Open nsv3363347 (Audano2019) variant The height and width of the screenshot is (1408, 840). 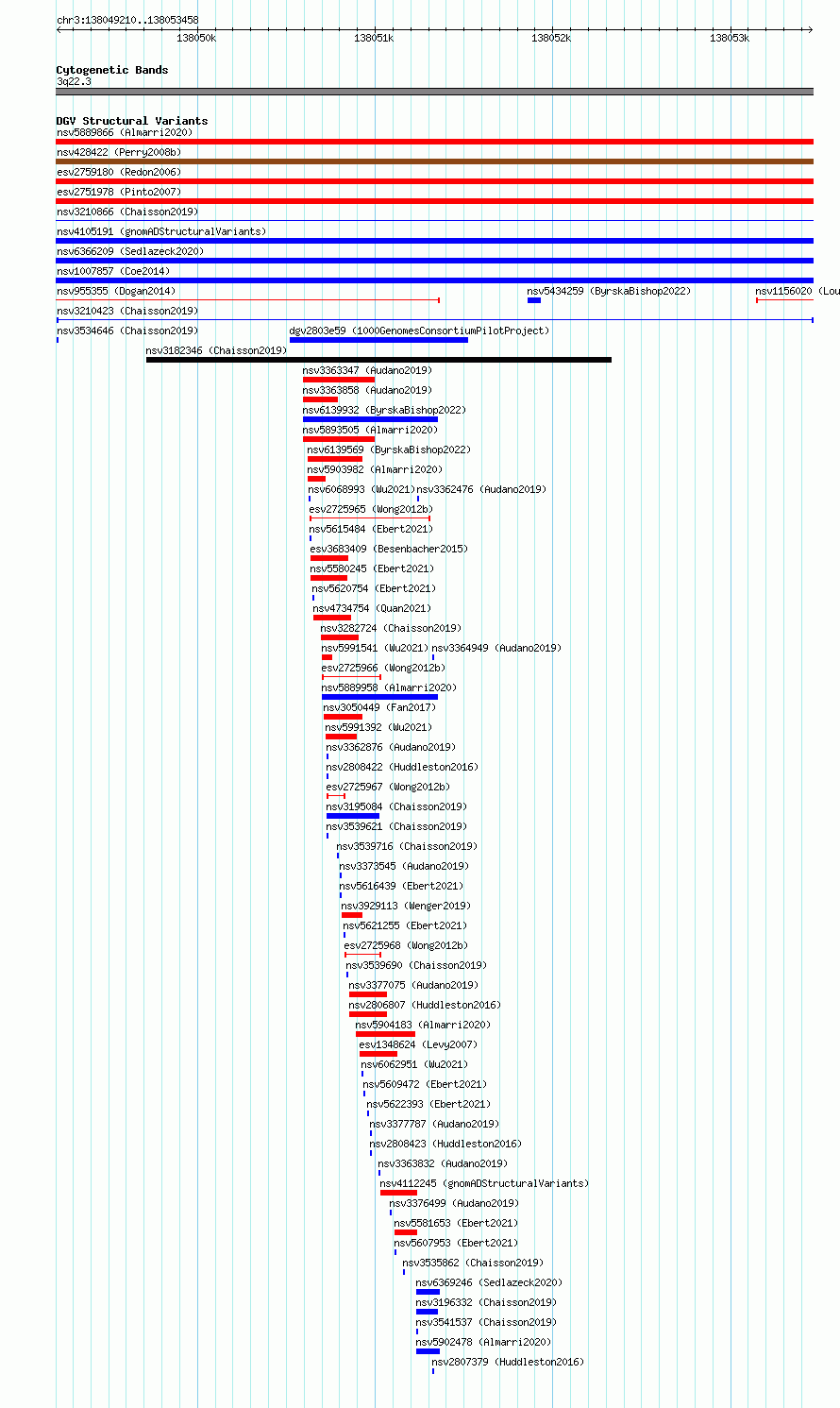367,370
